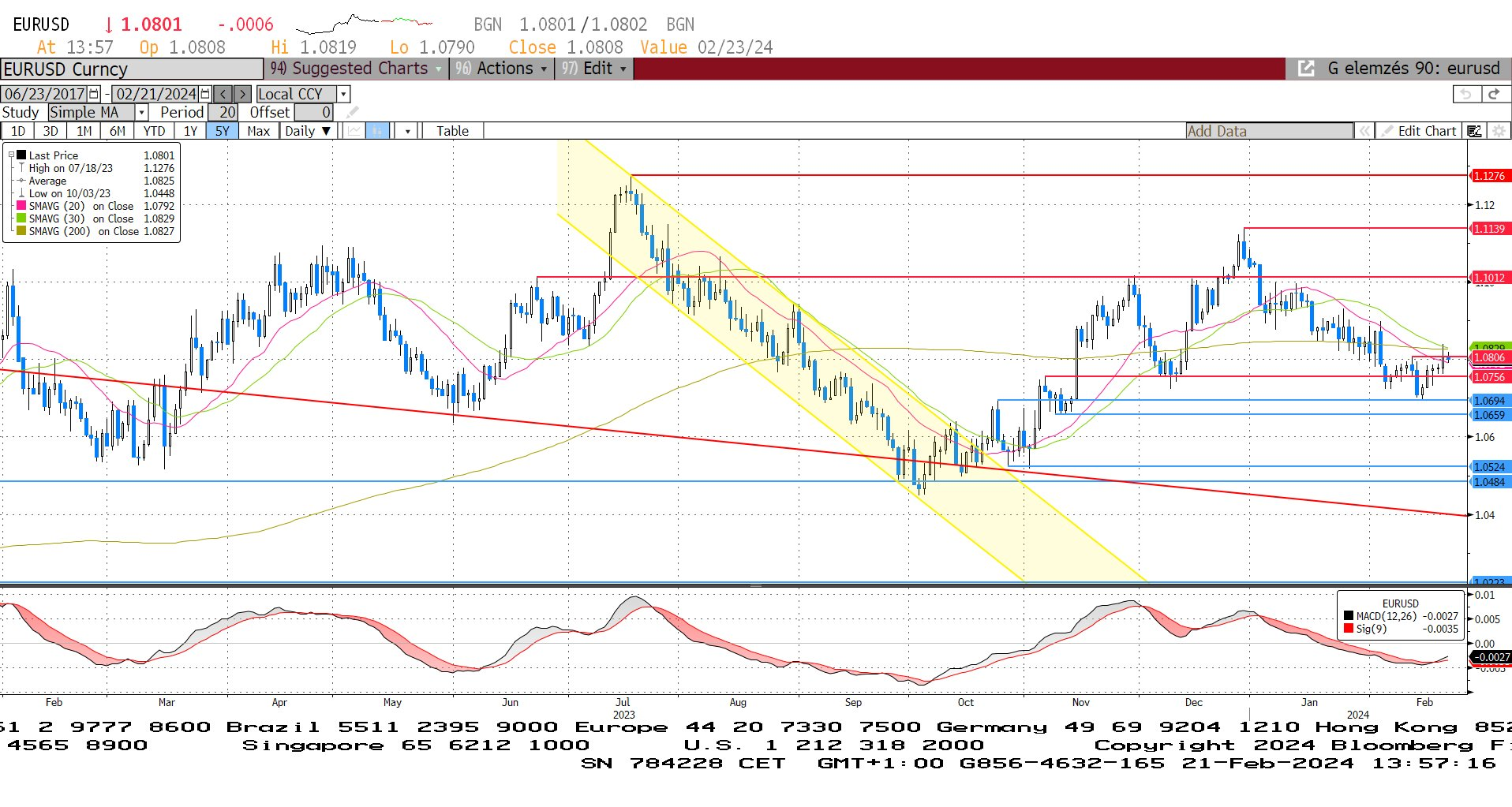
Task: Click legend tree collapse box beside Last Price
Action: point(11,155)
